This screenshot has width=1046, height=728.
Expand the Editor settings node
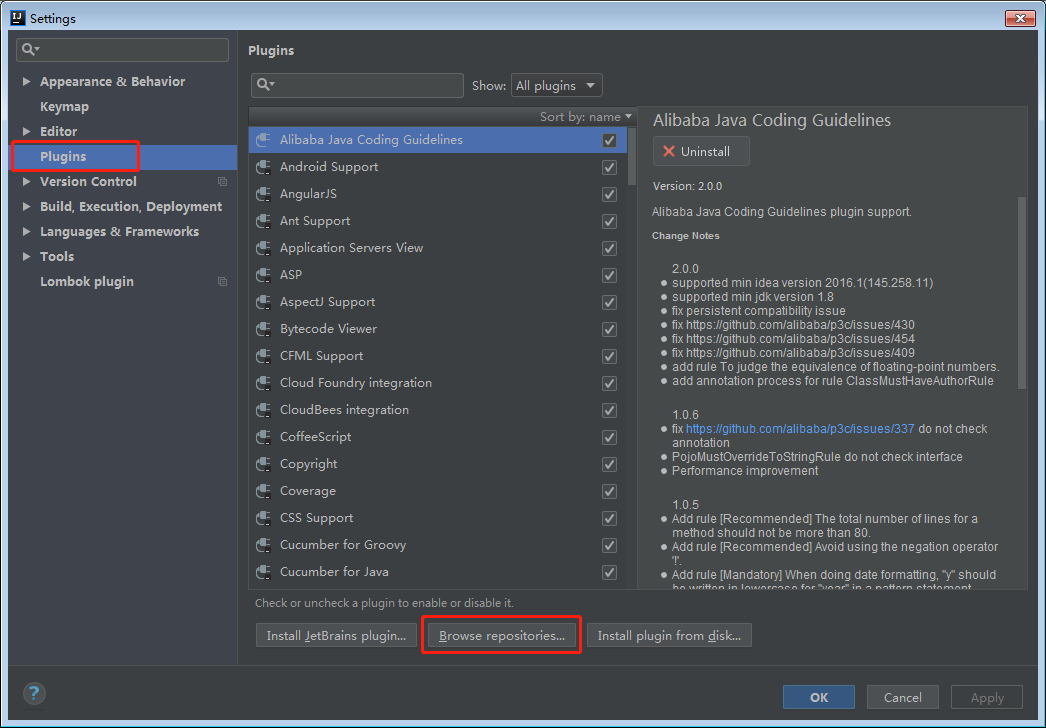(26, 131)
